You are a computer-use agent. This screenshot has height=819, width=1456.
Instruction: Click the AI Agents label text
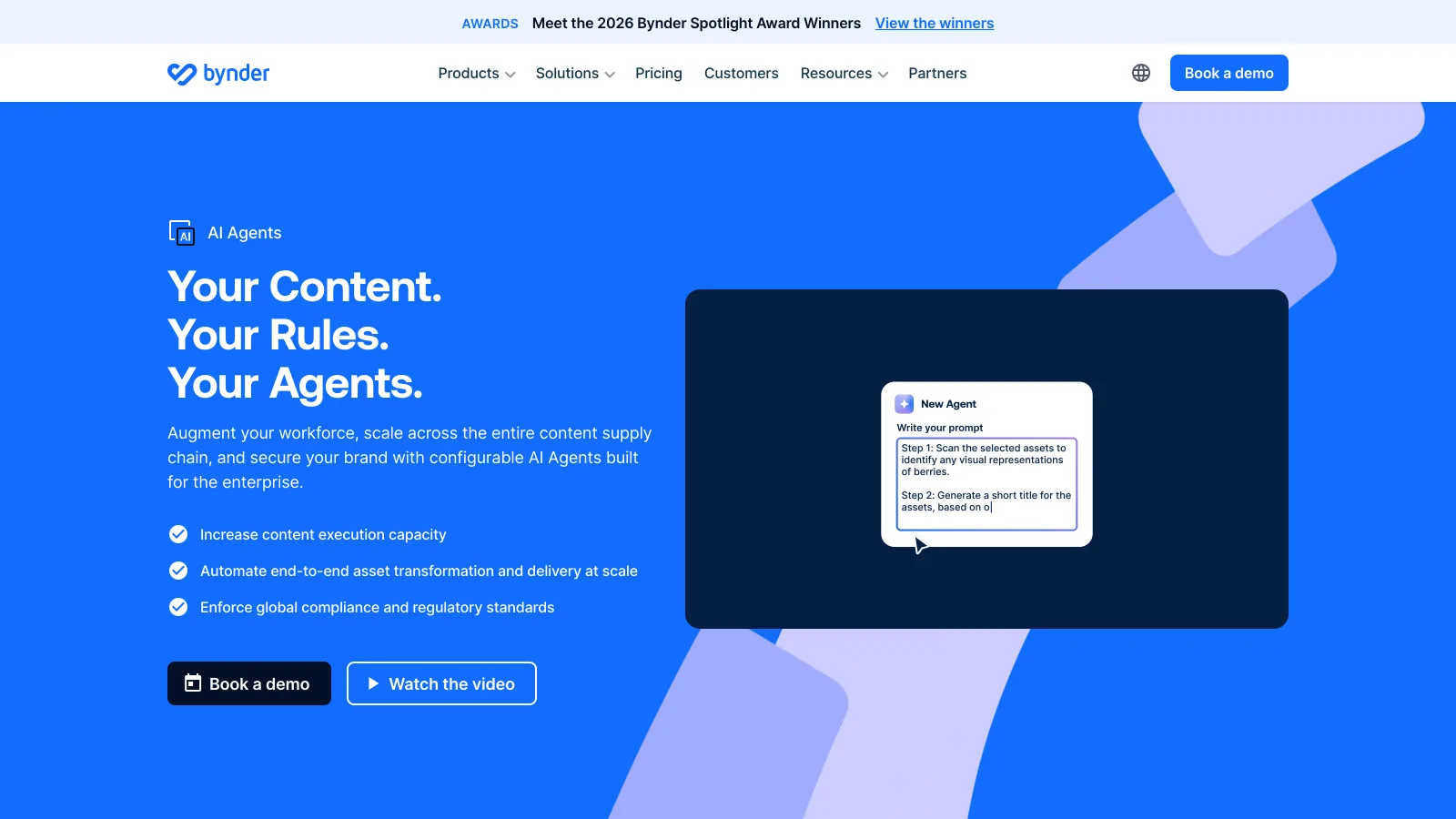coord(245,233)
